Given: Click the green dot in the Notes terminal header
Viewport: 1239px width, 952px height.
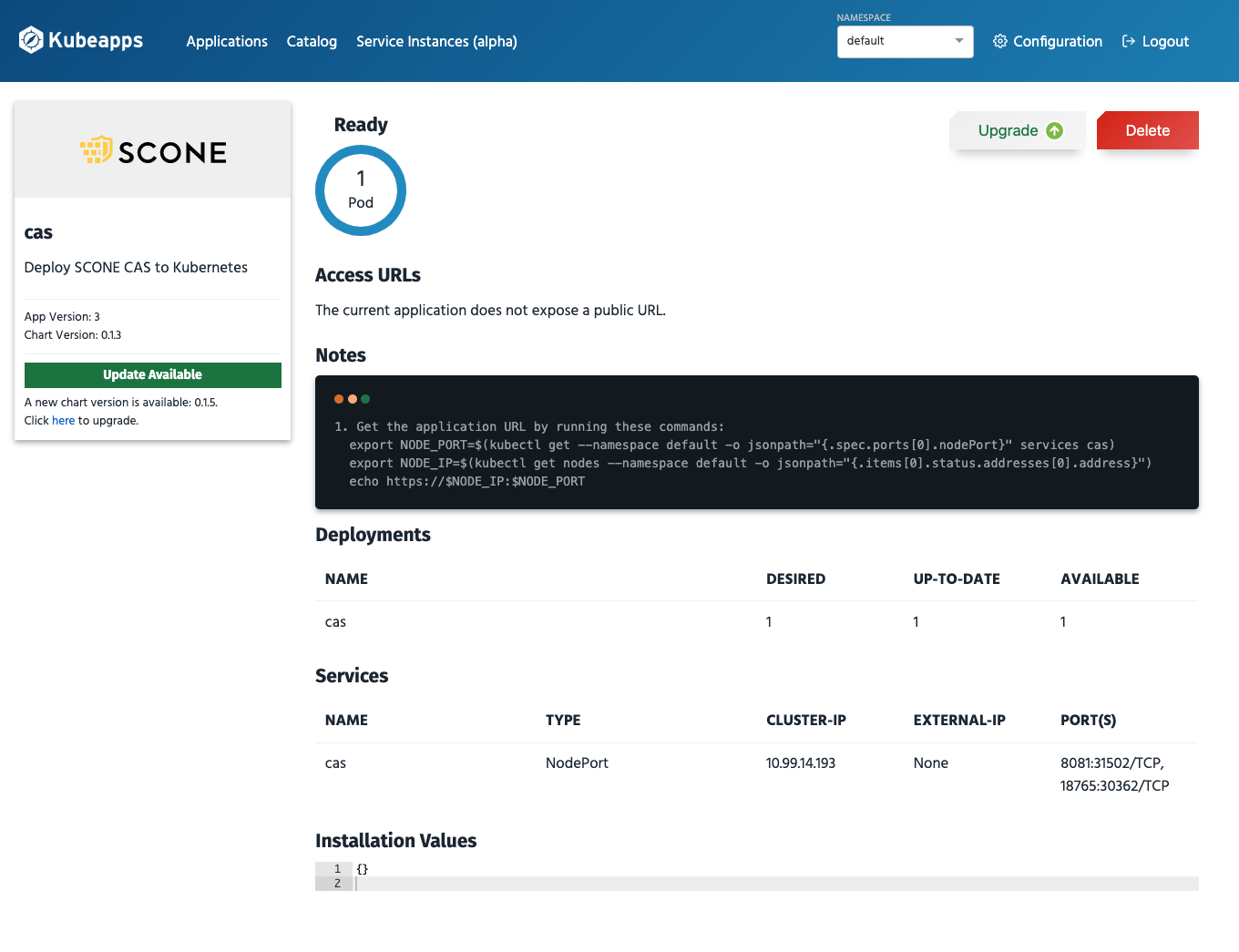Looking at the screenshot, I should 364,398.
